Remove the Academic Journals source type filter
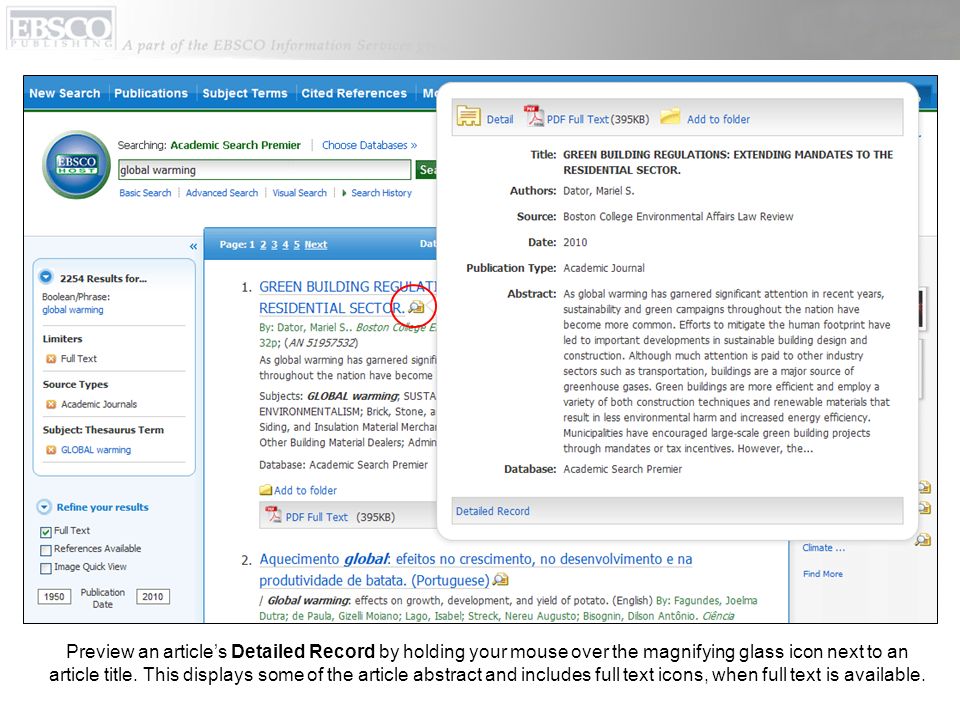This screenshot has width=960, height=720. 51,404
